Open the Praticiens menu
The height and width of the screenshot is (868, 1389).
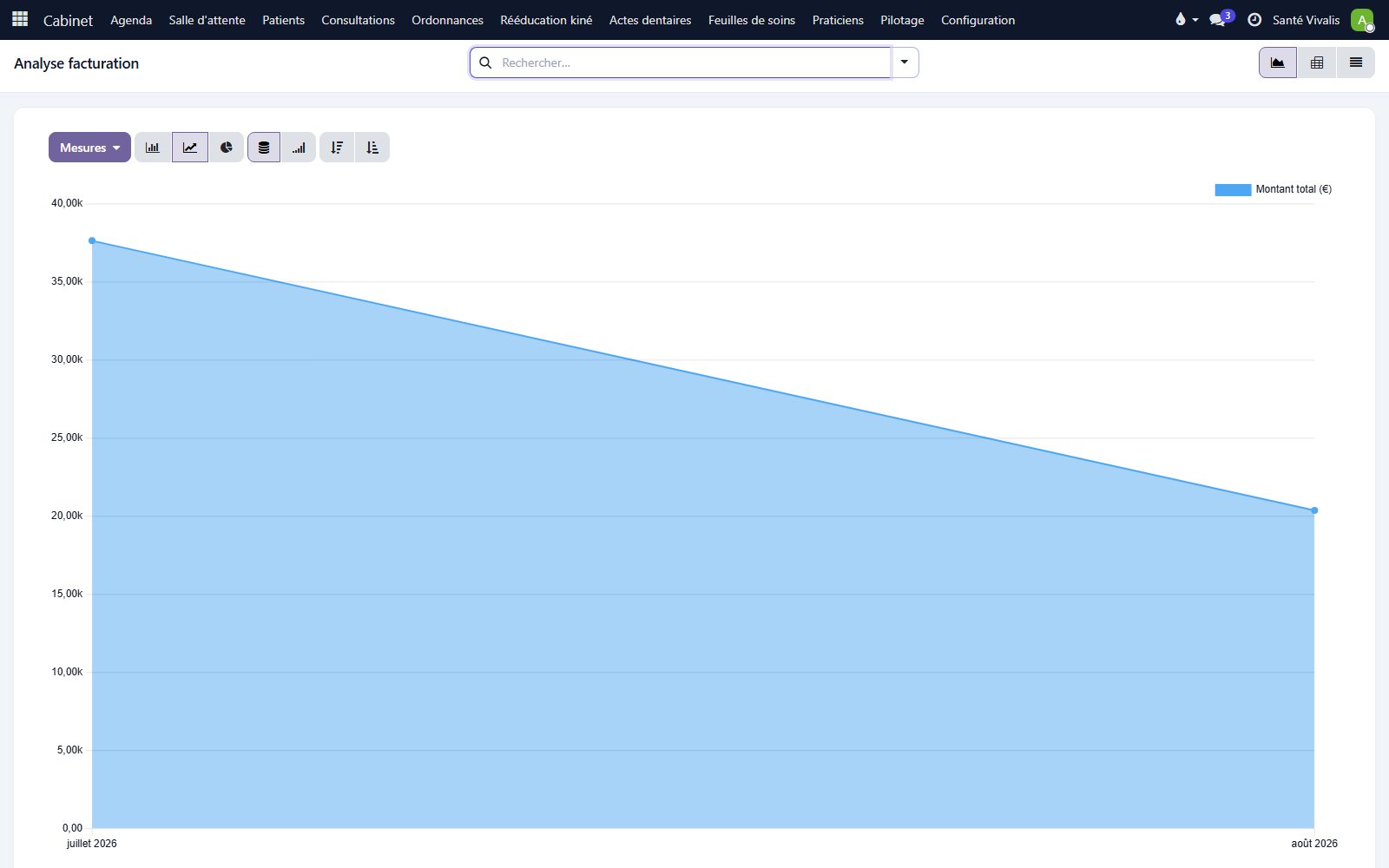pyautogui.click(x=838, y=20)
